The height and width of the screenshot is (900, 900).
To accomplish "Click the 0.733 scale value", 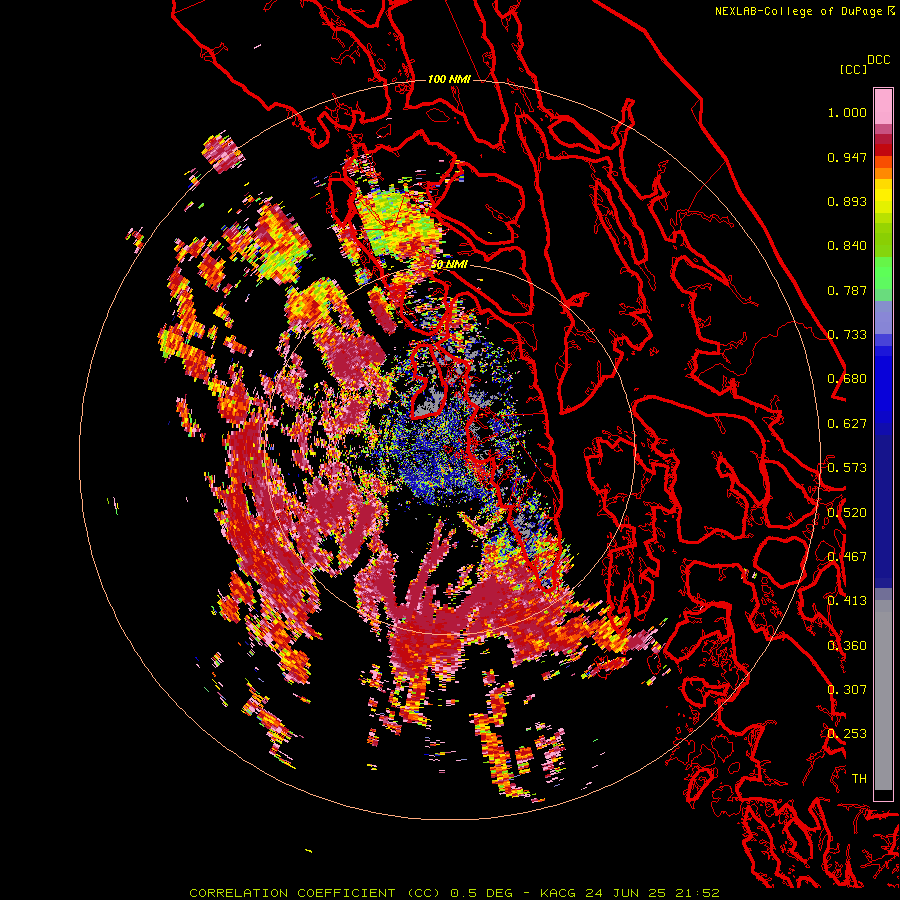I will pos(847,335).
